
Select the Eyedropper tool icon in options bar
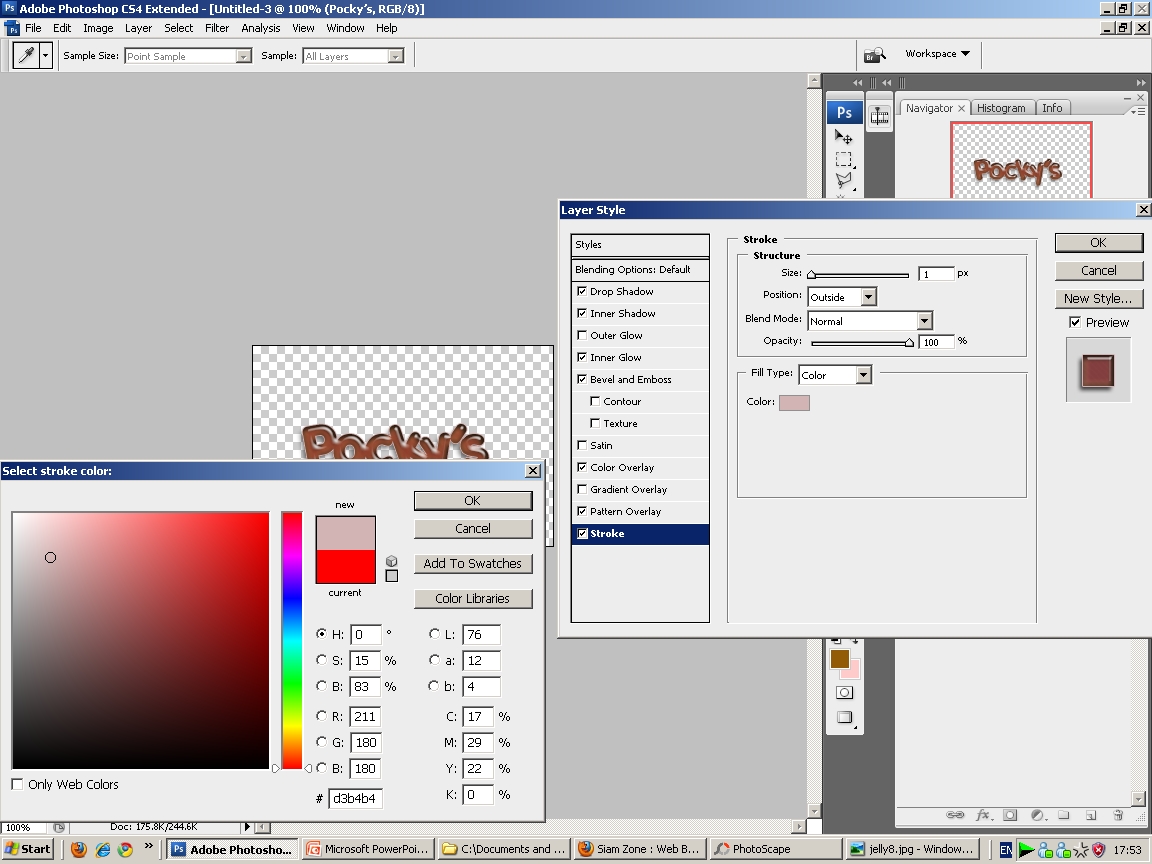coord(26,55)
